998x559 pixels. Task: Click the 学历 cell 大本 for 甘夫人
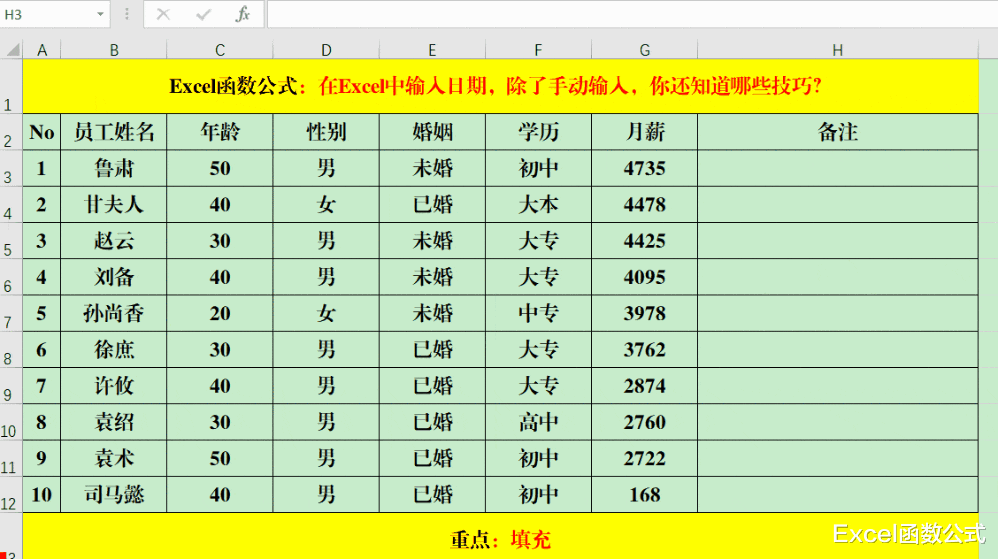[x=538, y=205]
